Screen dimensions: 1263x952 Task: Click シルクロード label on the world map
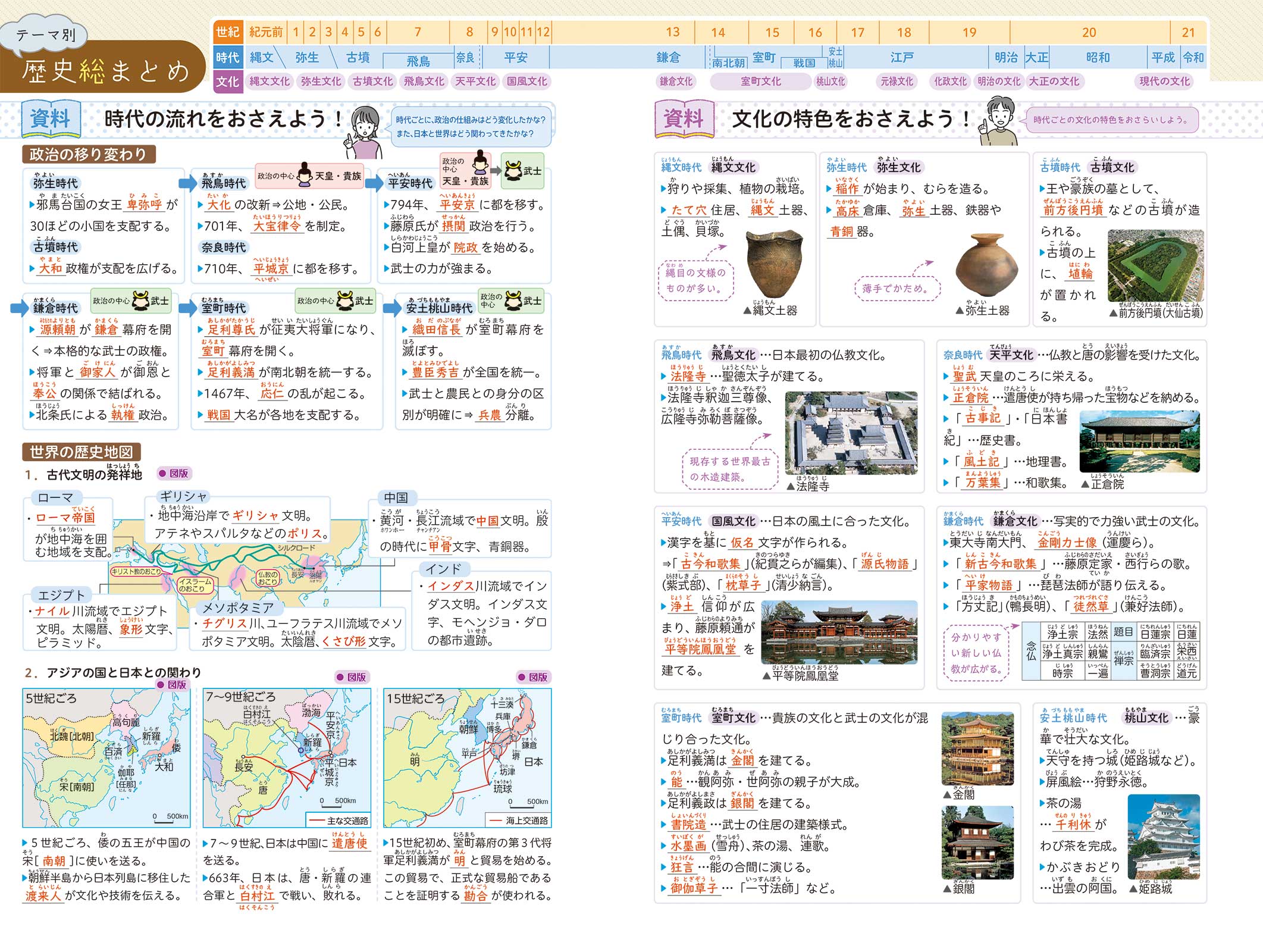296,548
